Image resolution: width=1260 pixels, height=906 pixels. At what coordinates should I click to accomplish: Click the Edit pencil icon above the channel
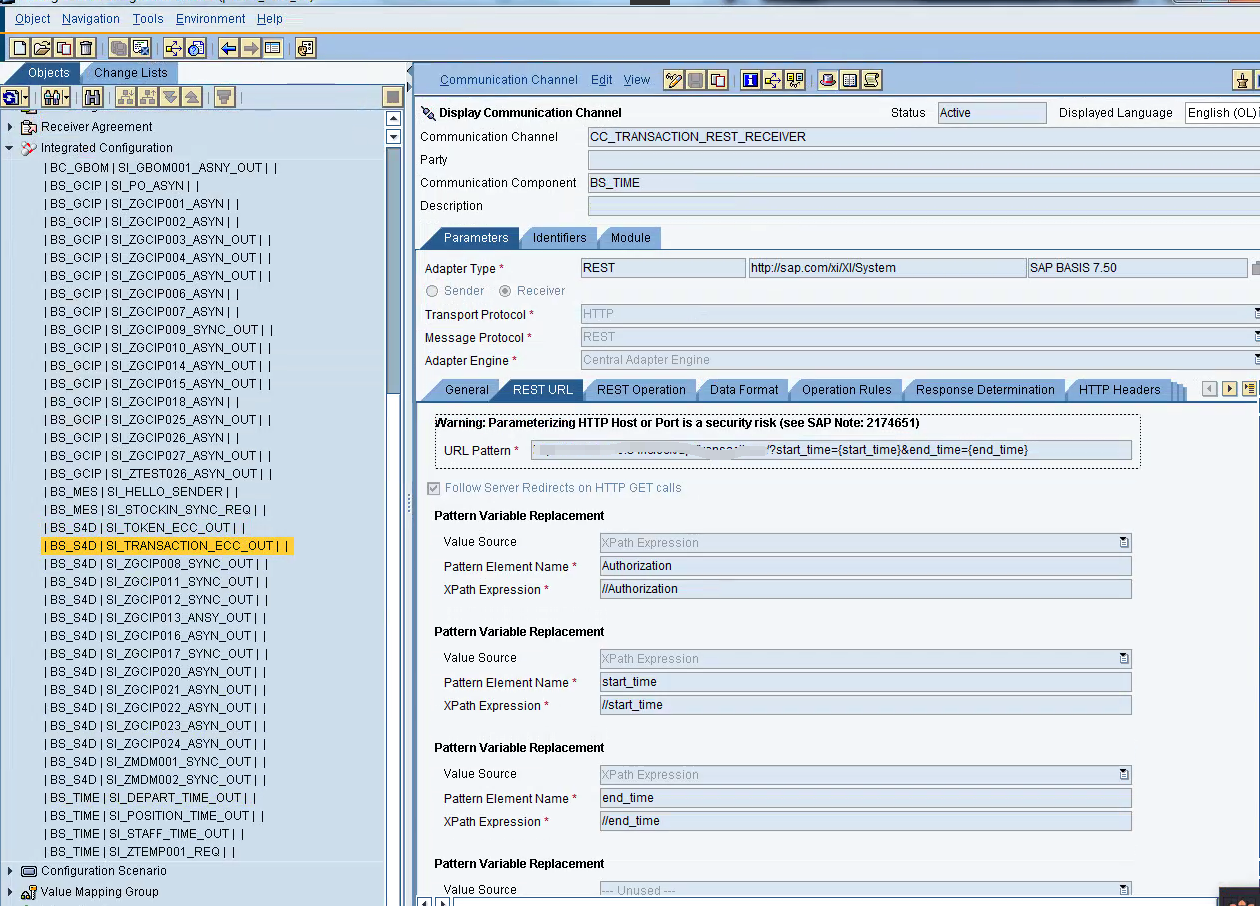pyautogui.click(x=673, y=80)
